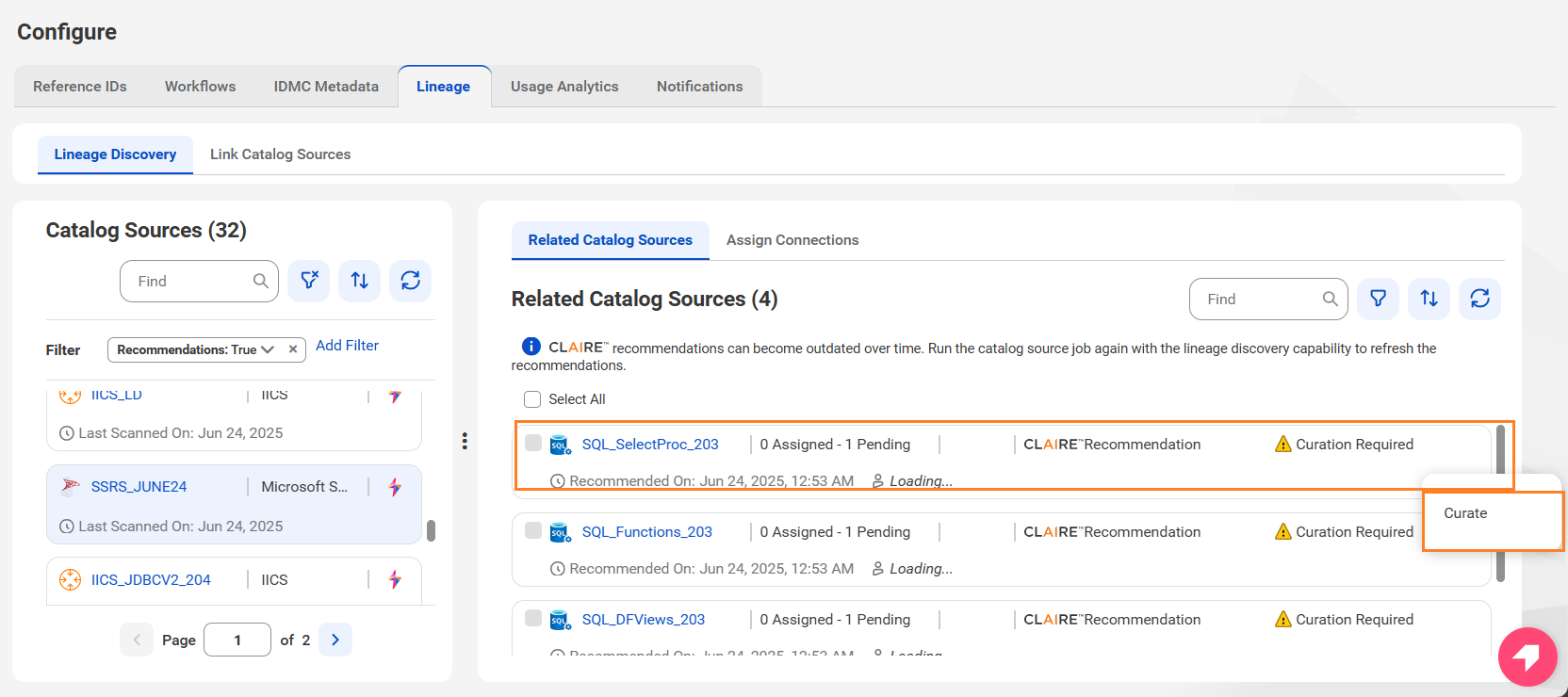Select the Related Catalog Sources tab
The image size is (1568, 697).
[611, 240]
